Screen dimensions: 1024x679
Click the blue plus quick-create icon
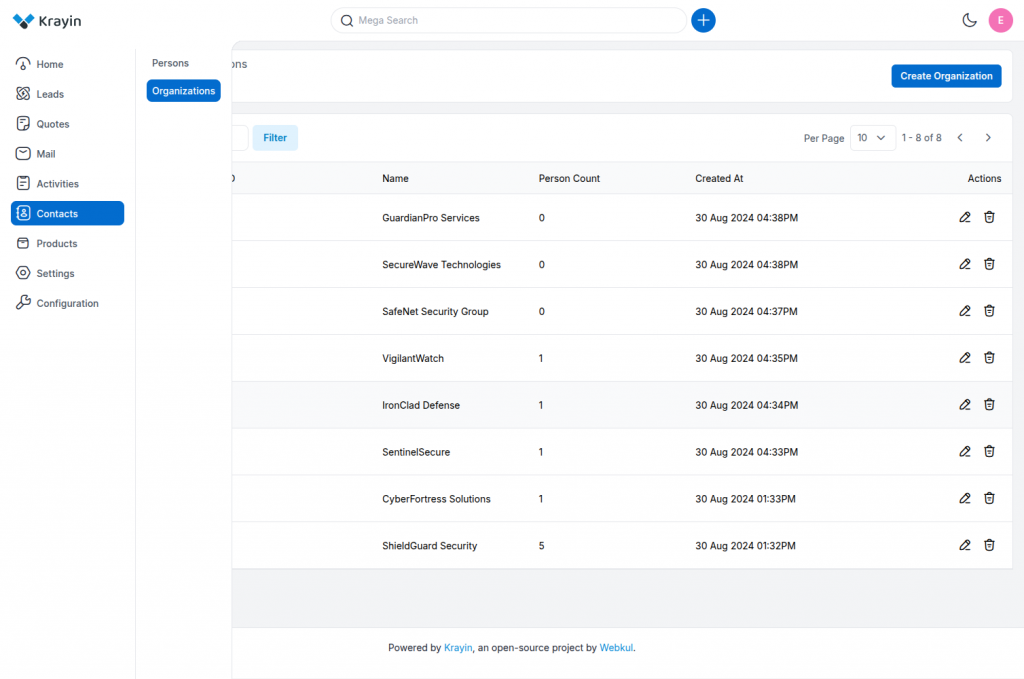703,20
